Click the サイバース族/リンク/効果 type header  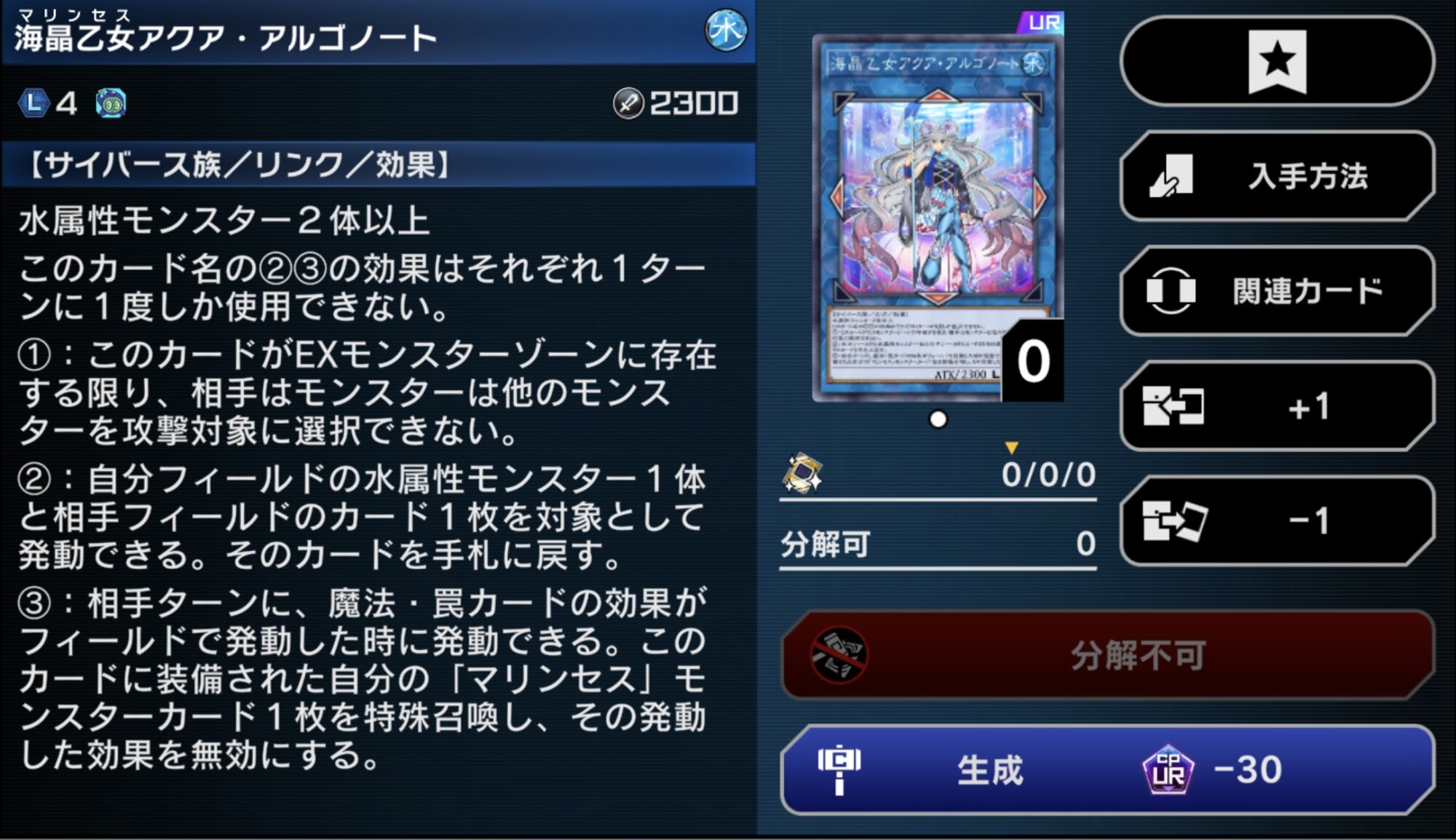[x=379, y=165]
